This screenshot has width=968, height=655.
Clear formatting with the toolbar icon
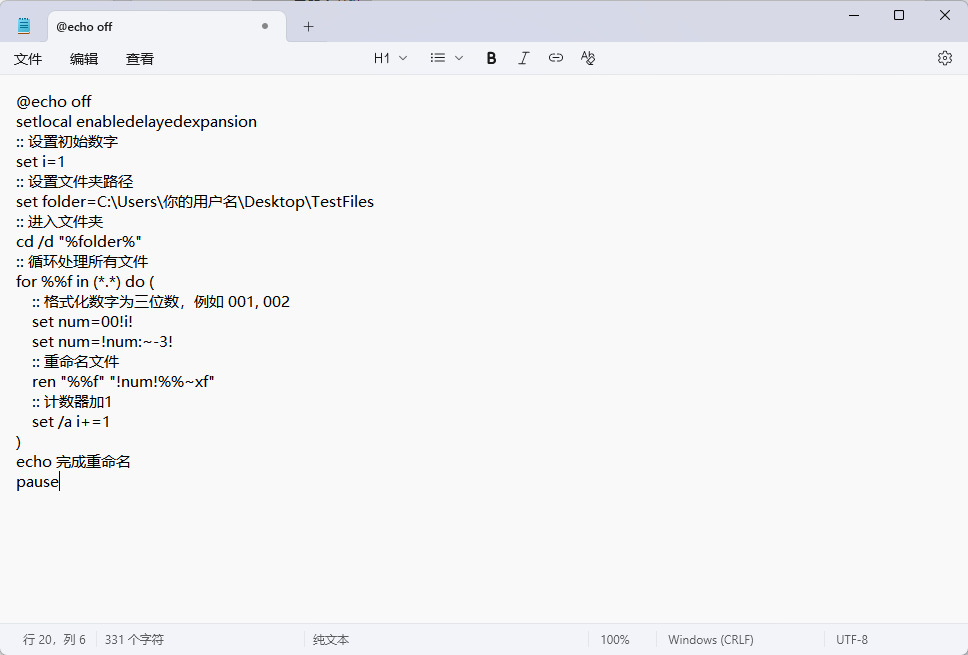tap(588, 58)
